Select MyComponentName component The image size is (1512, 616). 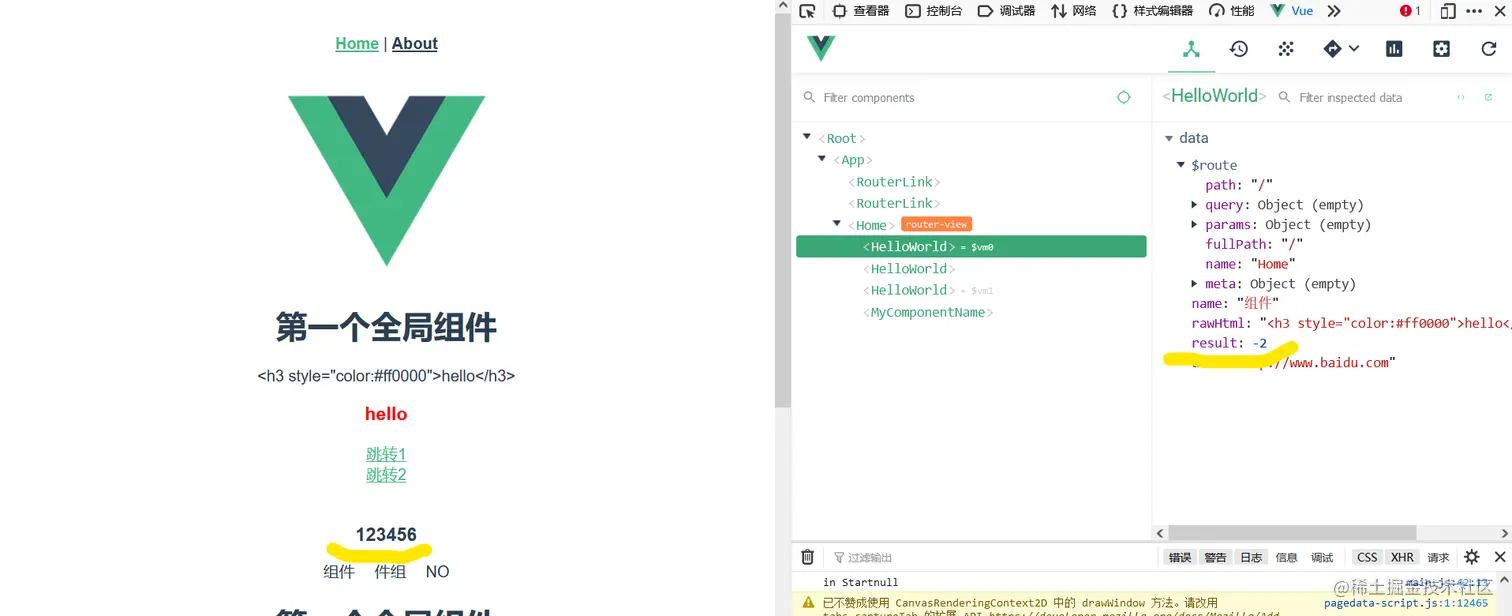[928, 313]
